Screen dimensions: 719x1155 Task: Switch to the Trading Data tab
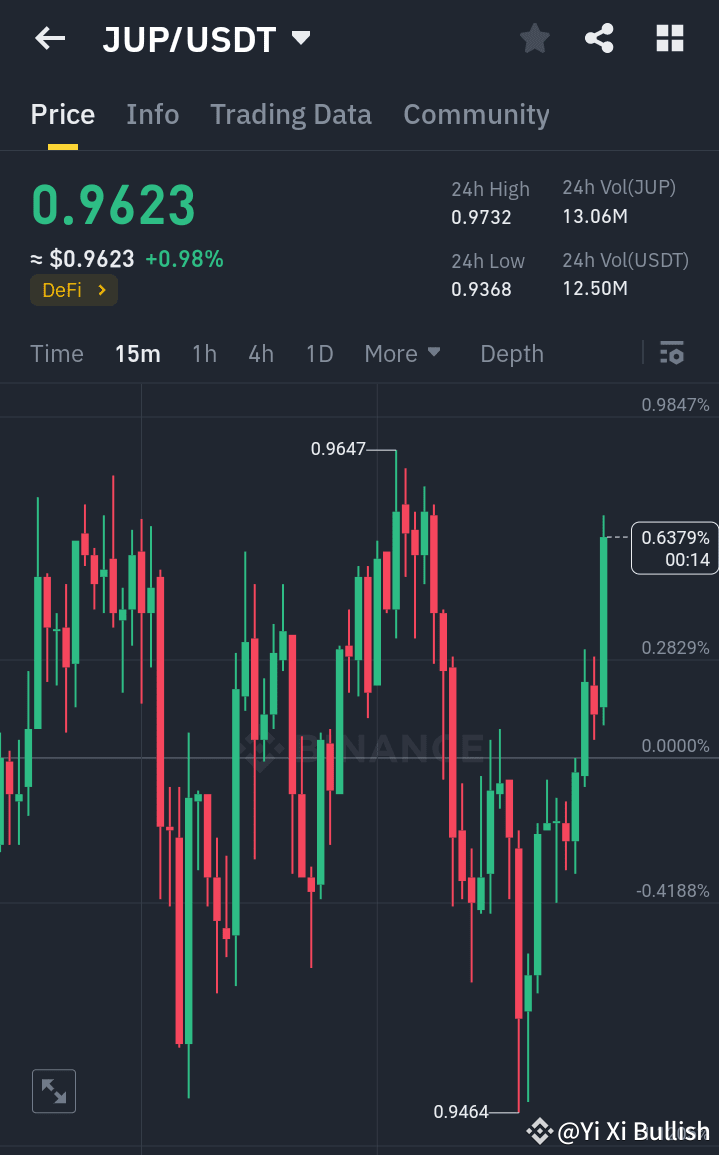click(290, 114)
